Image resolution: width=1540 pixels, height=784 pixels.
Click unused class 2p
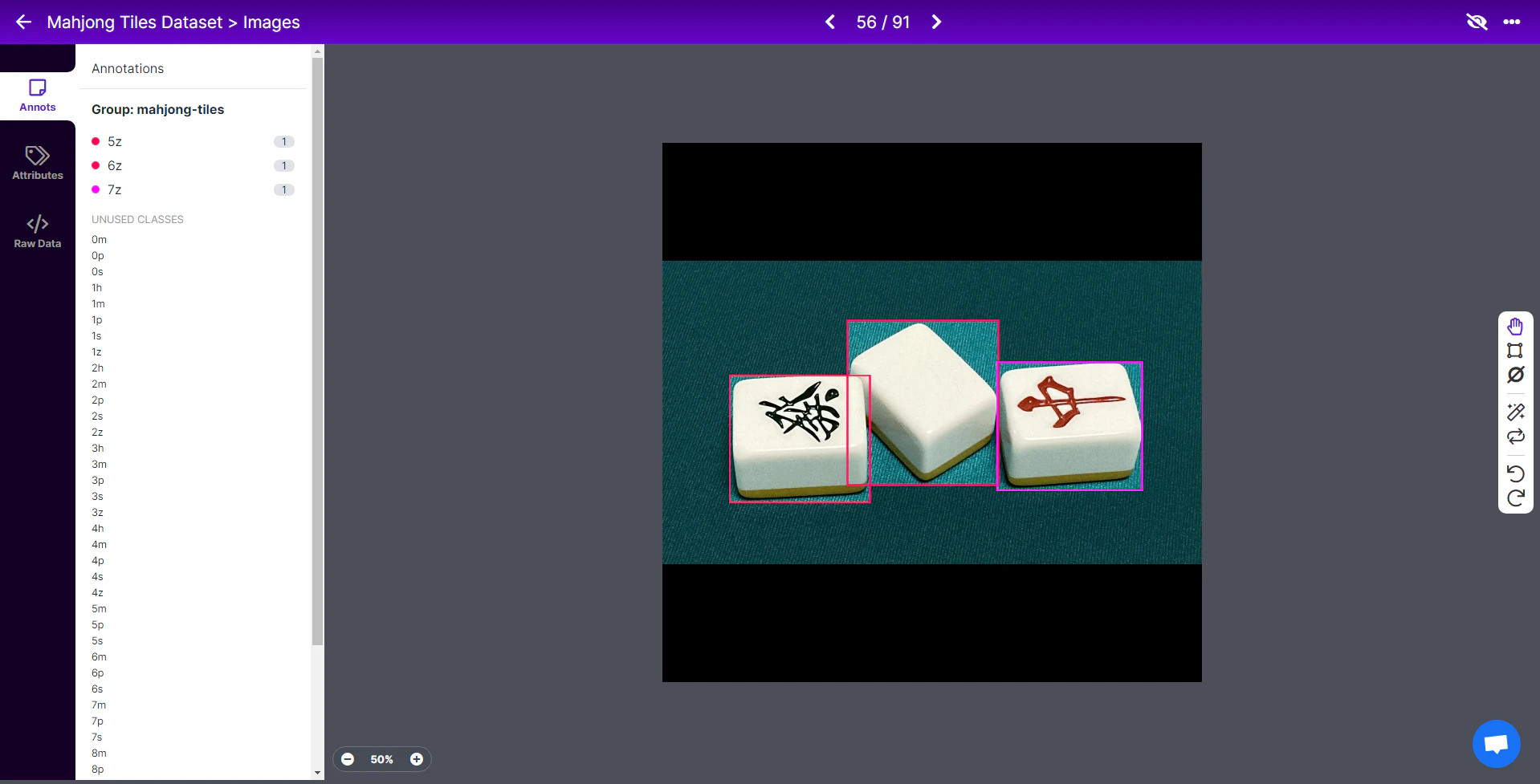[x=97, y=400]
